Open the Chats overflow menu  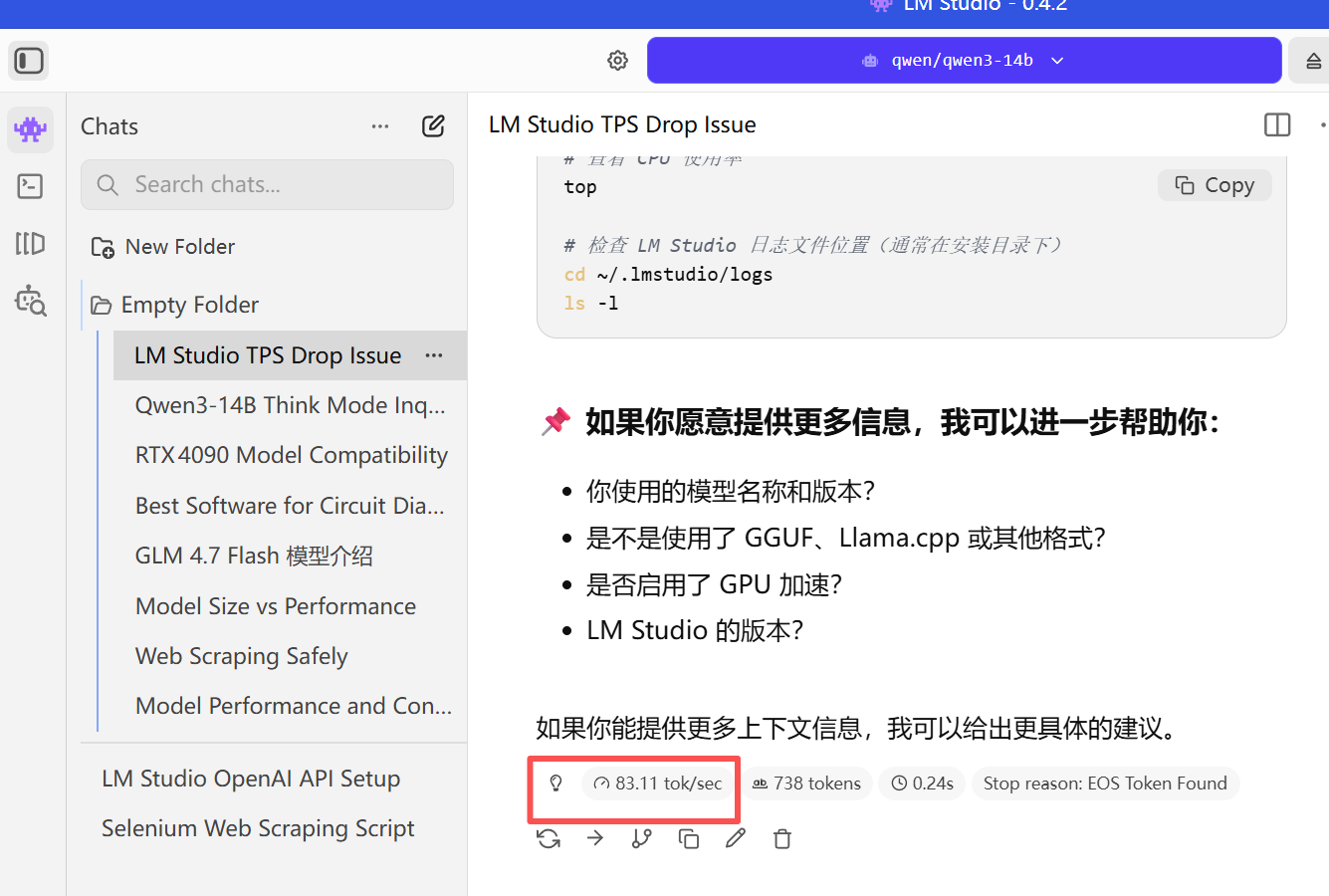[x=379, y=126]
